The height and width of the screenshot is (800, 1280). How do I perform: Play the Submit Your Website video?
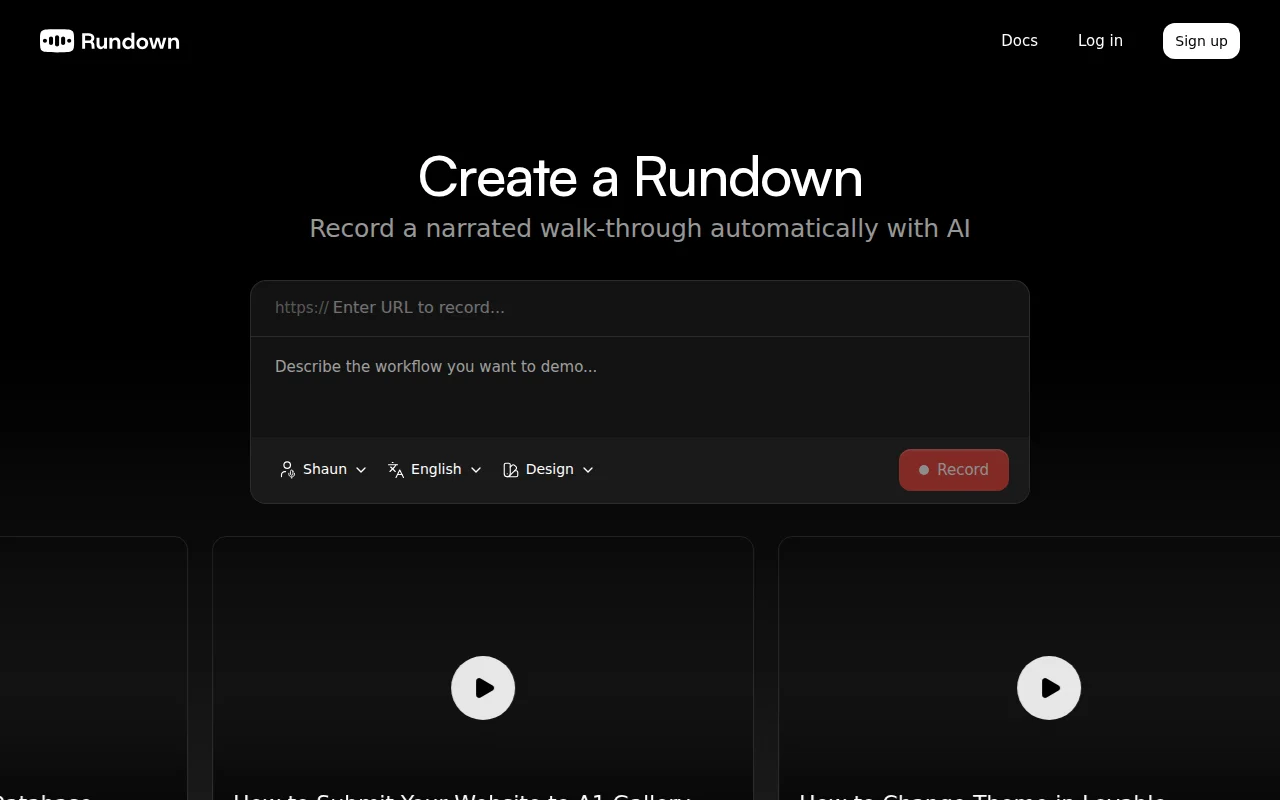pos(483,688)
